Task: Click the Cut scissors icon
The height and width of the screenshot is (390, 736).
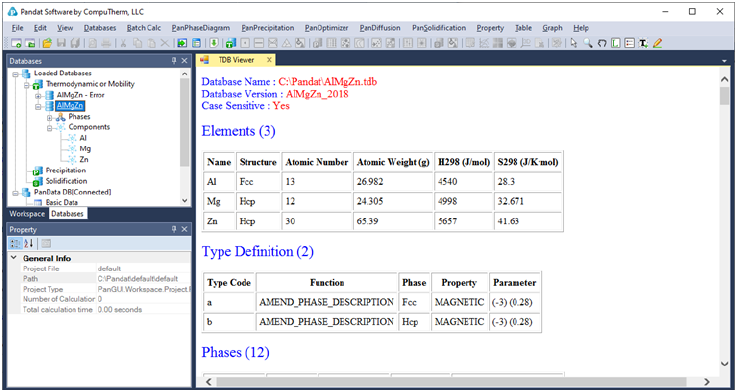Action: point(123,43)
